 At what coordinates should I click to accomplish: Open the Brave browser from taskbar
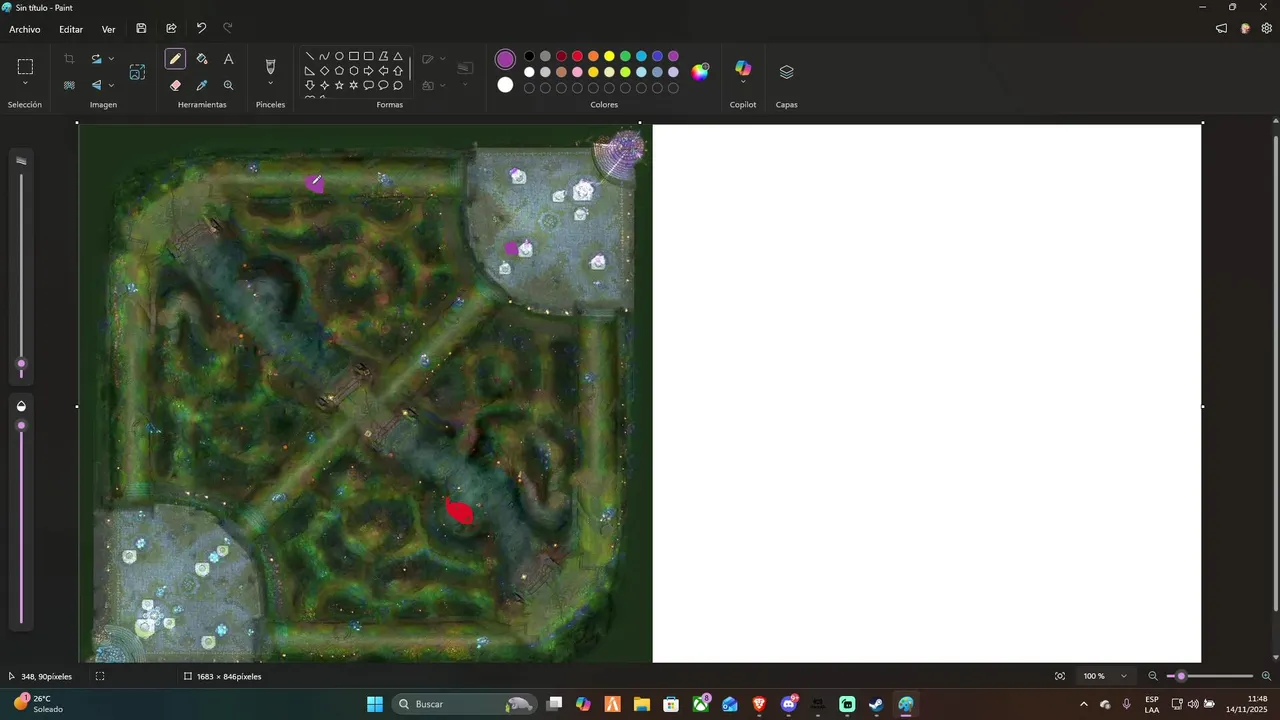click(x=759, y=704)
